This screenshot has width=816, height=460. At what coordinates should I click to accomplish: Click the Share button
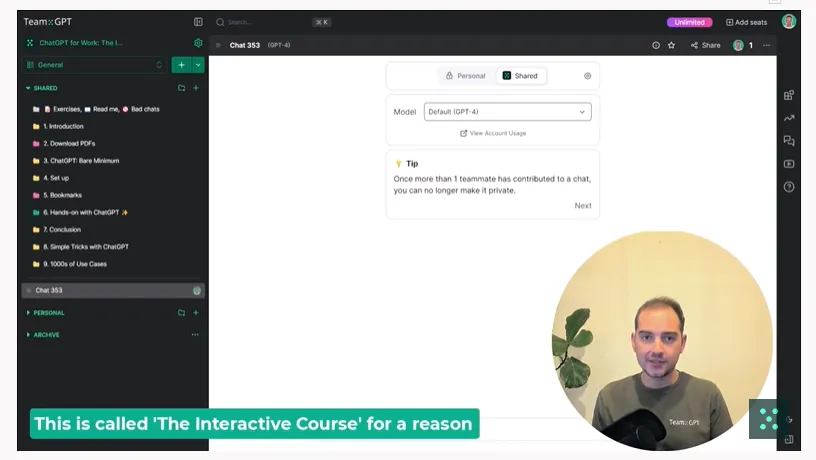coord(706,45)
